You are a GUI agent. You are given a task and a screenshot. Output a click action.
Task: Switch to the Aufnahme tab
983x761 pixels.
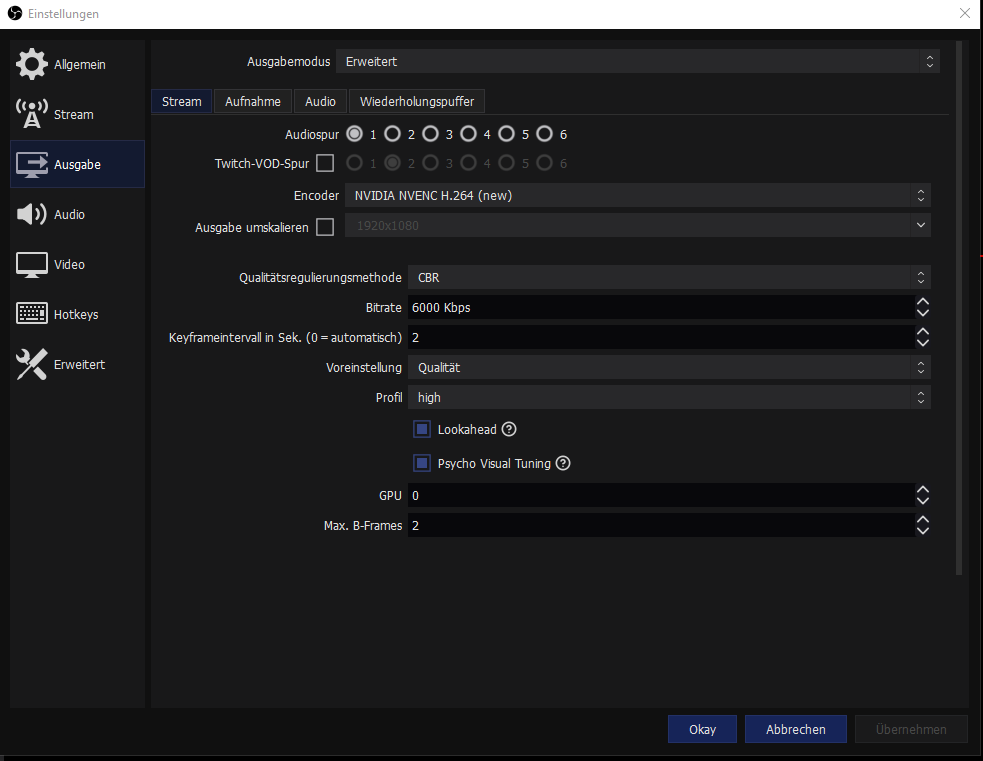253,102
